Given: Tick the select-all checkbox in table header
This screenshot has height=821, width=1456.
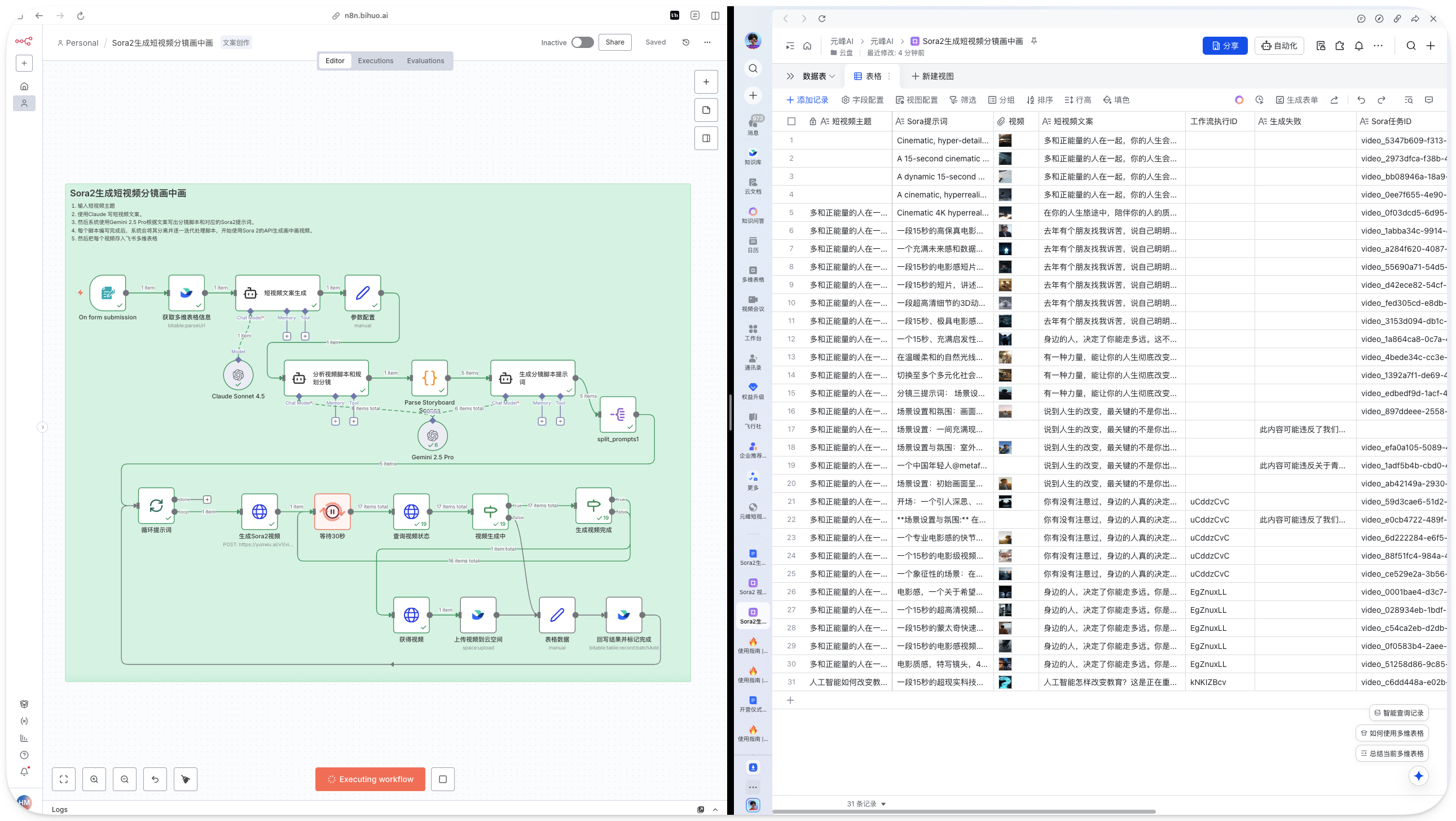Looking at the screenshot, I should pos(791,121).
